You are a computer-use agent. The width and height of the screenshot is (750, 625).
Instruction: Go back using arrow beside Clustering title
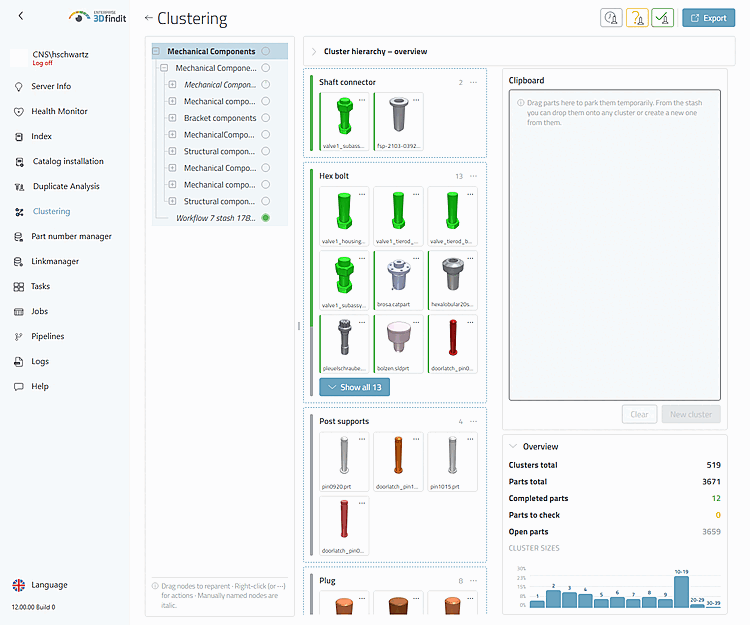(149, 18)
